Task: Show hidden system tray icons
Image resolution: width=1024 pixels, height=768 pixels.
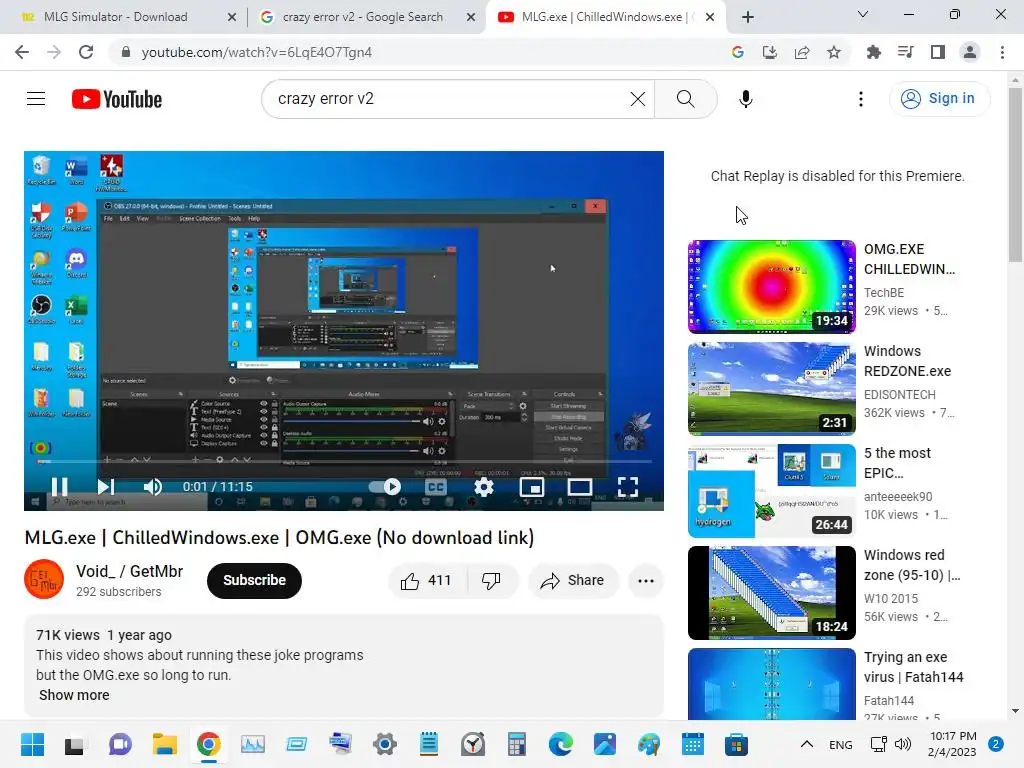Action: tap(807, 744)
